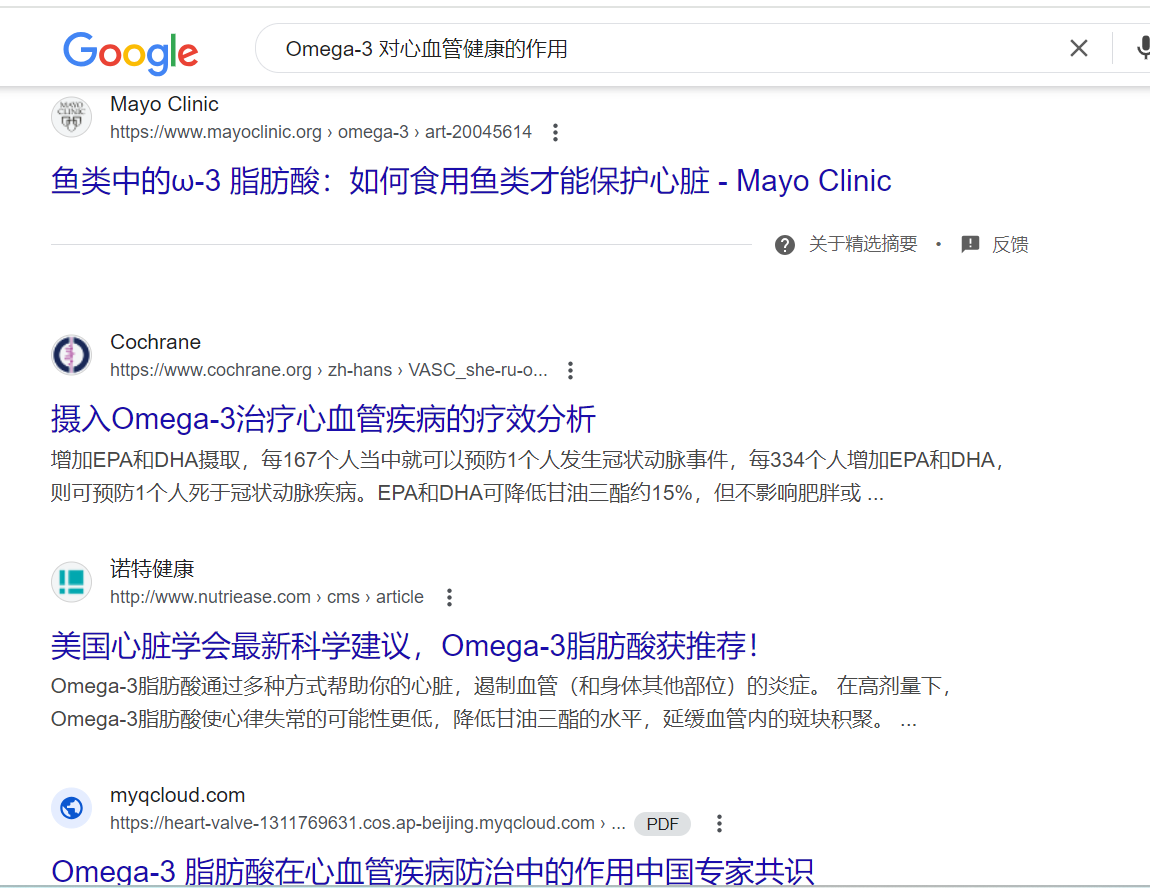Start voice search with the microphone icon
The image size is (1150, 888).
(x=1142, y=48)
